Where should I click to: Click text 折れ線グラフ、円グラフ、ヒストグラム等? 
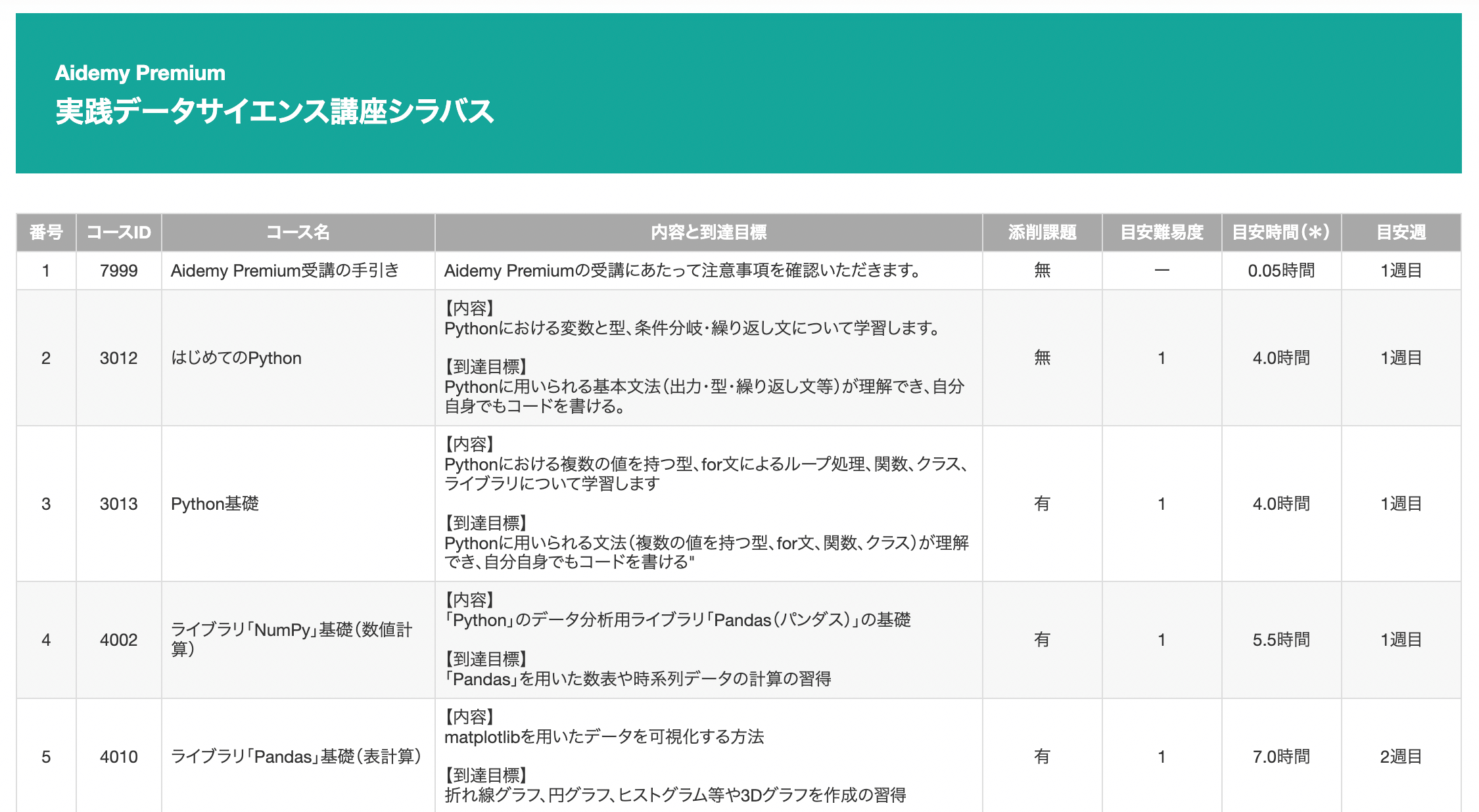click(x=675, y=796)
